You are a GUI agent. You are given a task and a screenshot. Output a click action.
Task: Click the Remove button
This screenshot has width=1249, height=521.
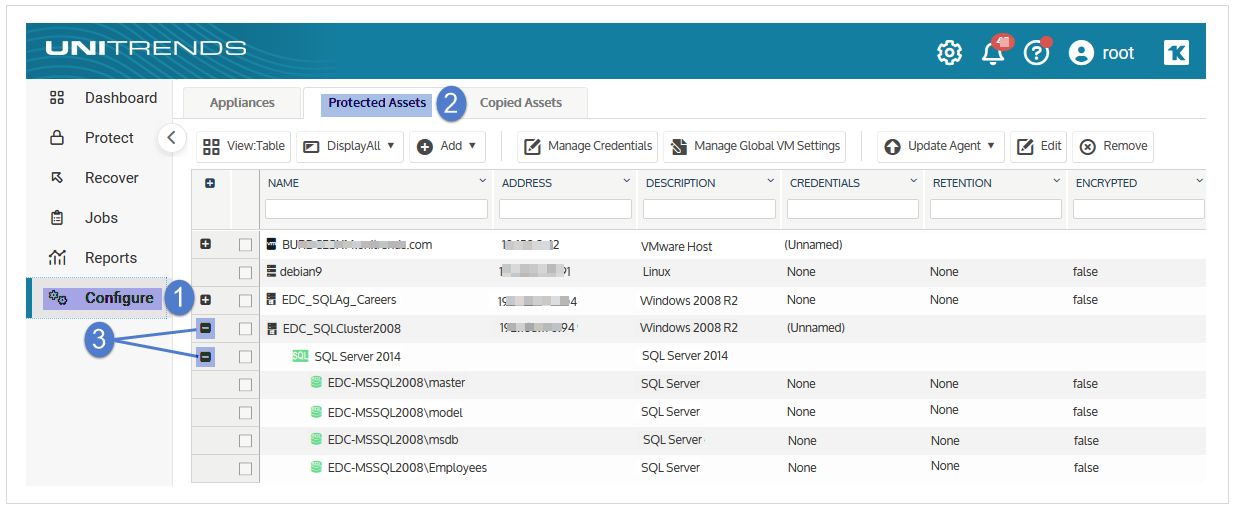click(1113, 146)
